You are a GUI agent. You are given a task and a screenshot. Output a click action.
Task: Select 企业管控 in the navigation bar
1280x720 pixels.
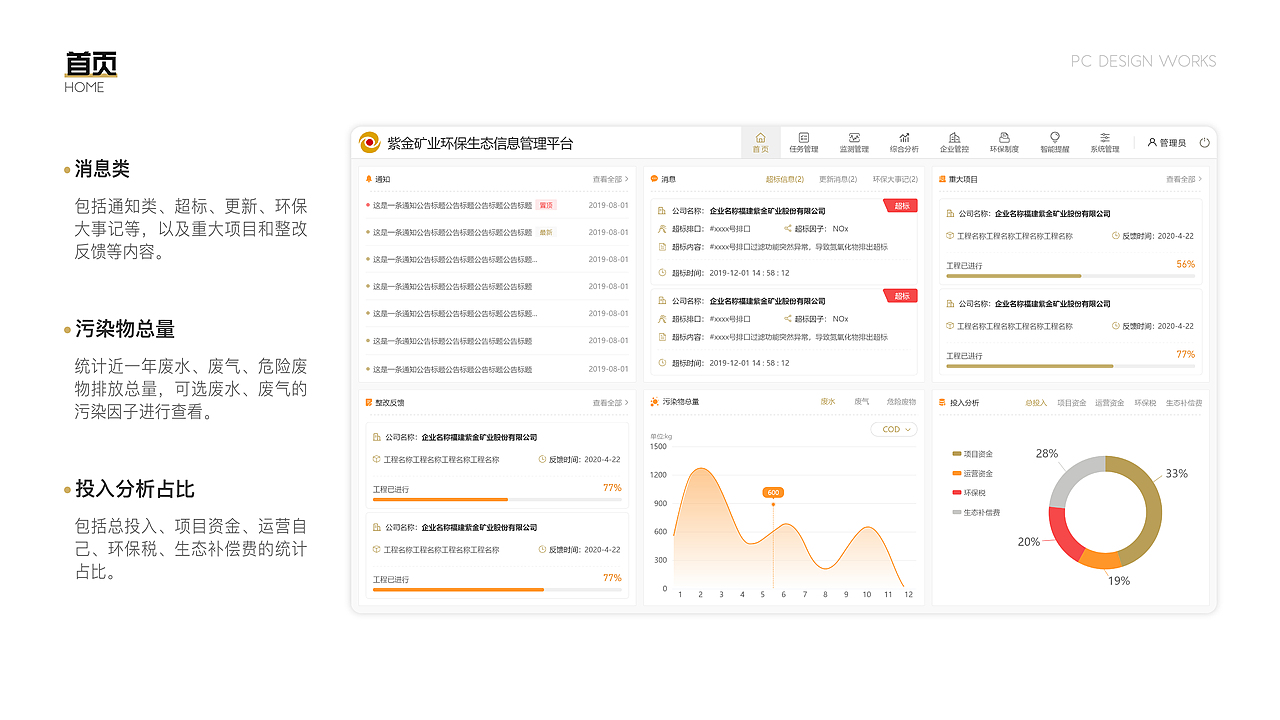pos(954,143)
